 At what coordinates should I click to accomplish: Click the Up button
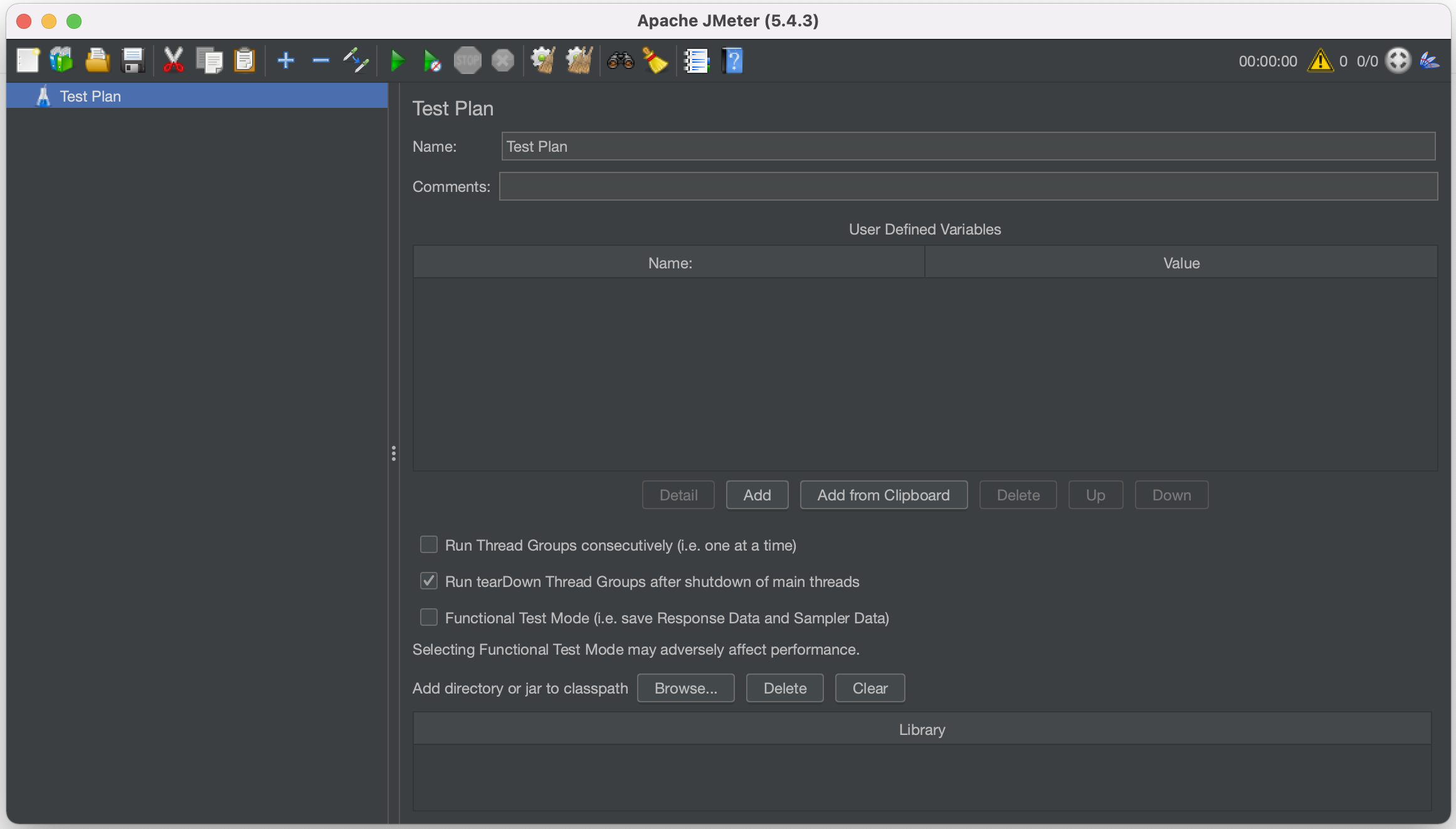1095,495
